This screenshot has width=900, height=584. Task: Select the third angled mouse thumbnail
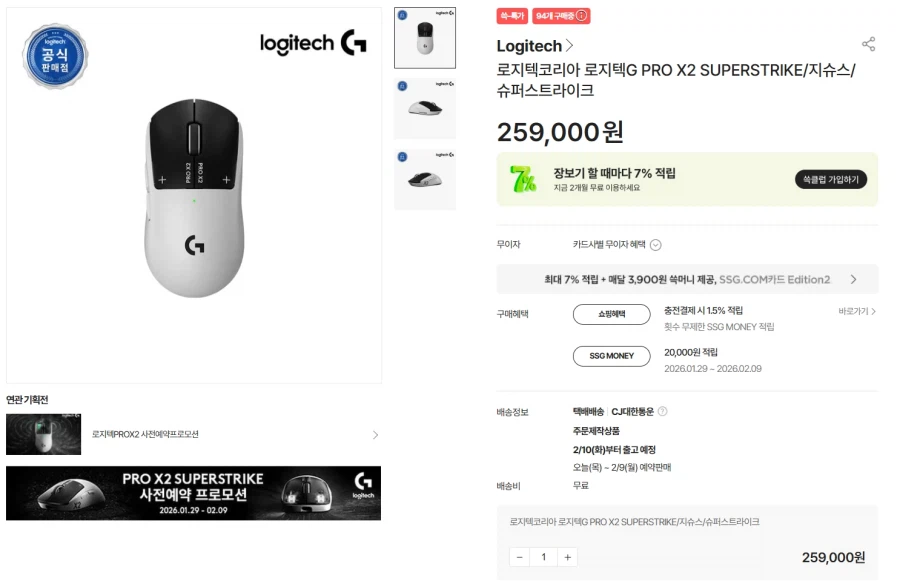coord(425,179)
